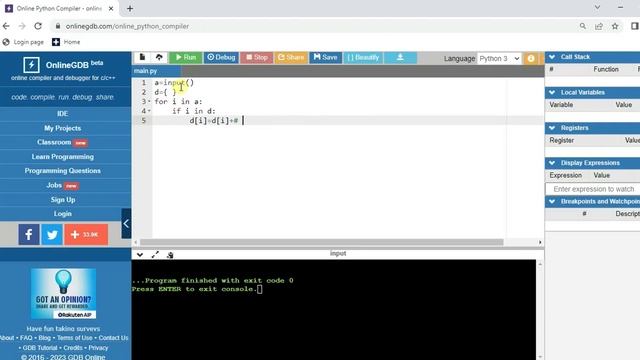
Task: Open the Login page bookmark
Action: coord(23,42)
